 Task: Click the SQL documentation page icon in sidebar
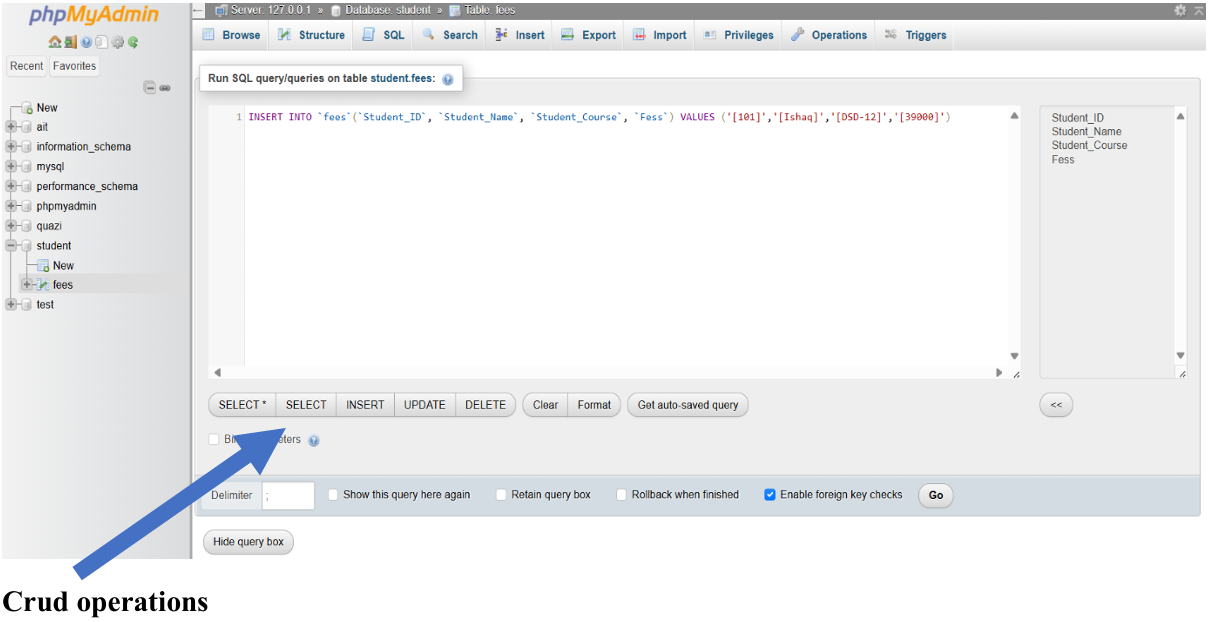click(101, 43)
